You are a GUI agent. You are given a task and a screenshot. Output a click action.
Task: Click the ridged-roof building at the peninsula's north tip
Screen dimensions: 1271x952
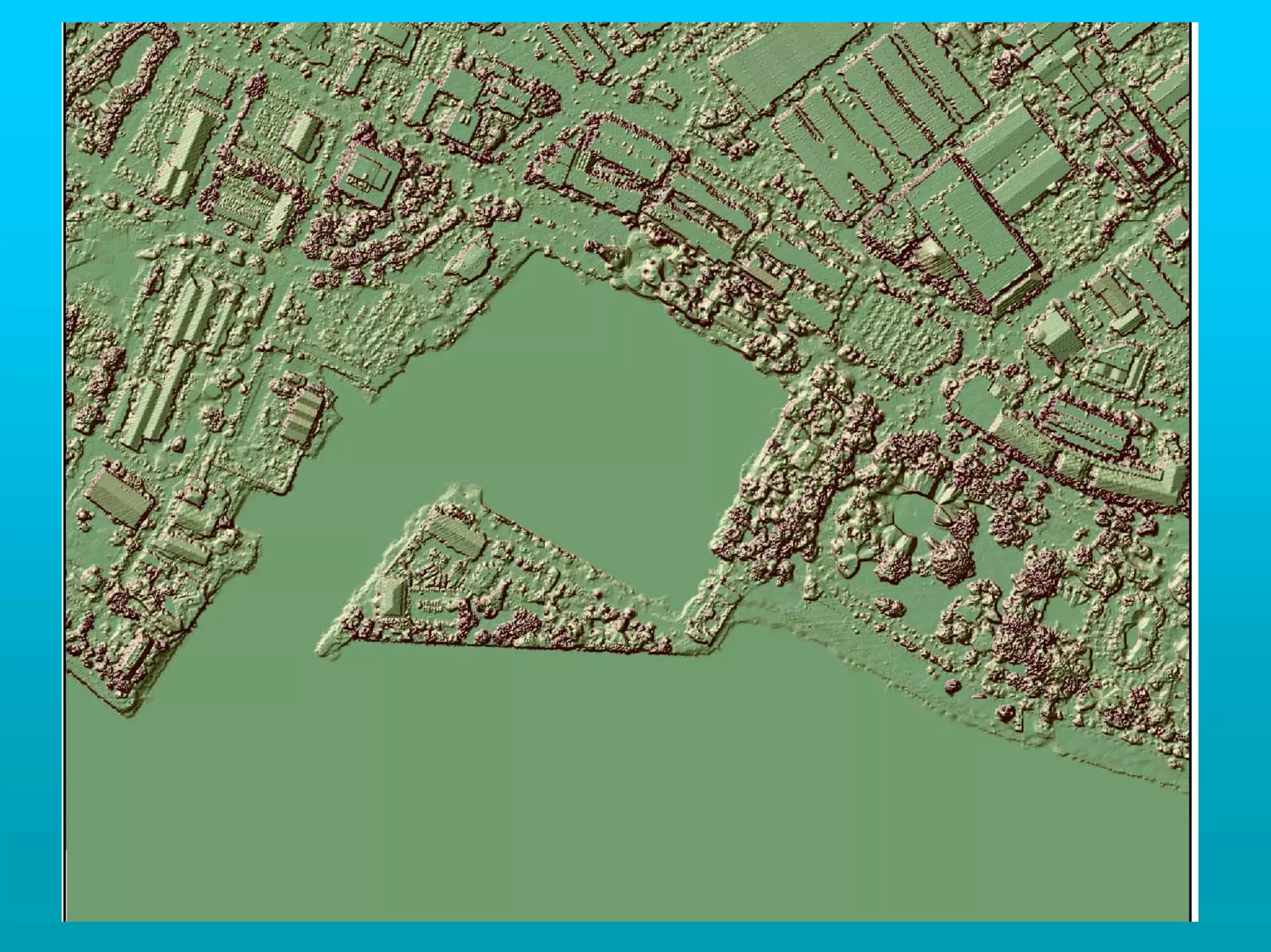[x=456, y=535]
